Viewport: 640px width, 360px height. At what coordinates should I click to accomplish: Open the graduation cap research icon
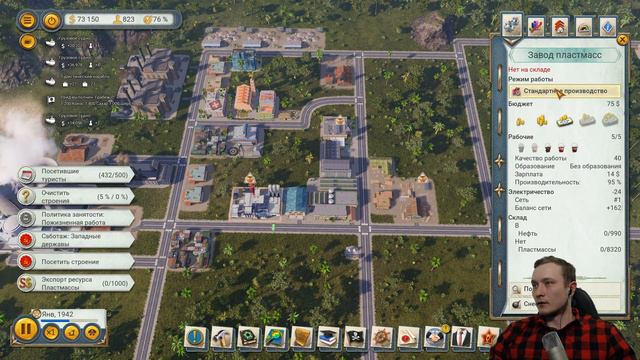[x=329, y=338]
